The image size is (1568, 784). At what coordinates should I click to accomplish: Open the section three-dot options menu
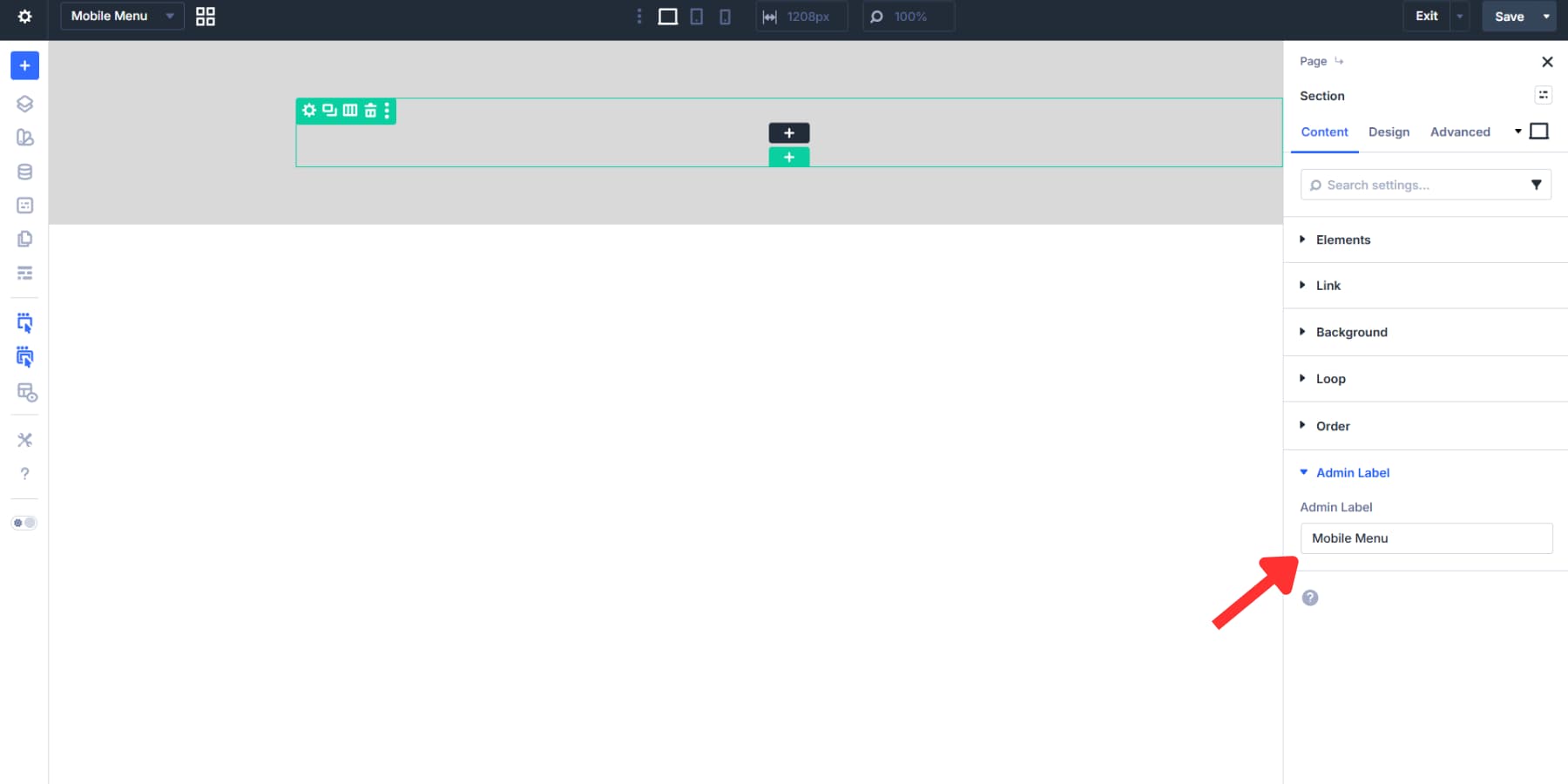point(388,111)
